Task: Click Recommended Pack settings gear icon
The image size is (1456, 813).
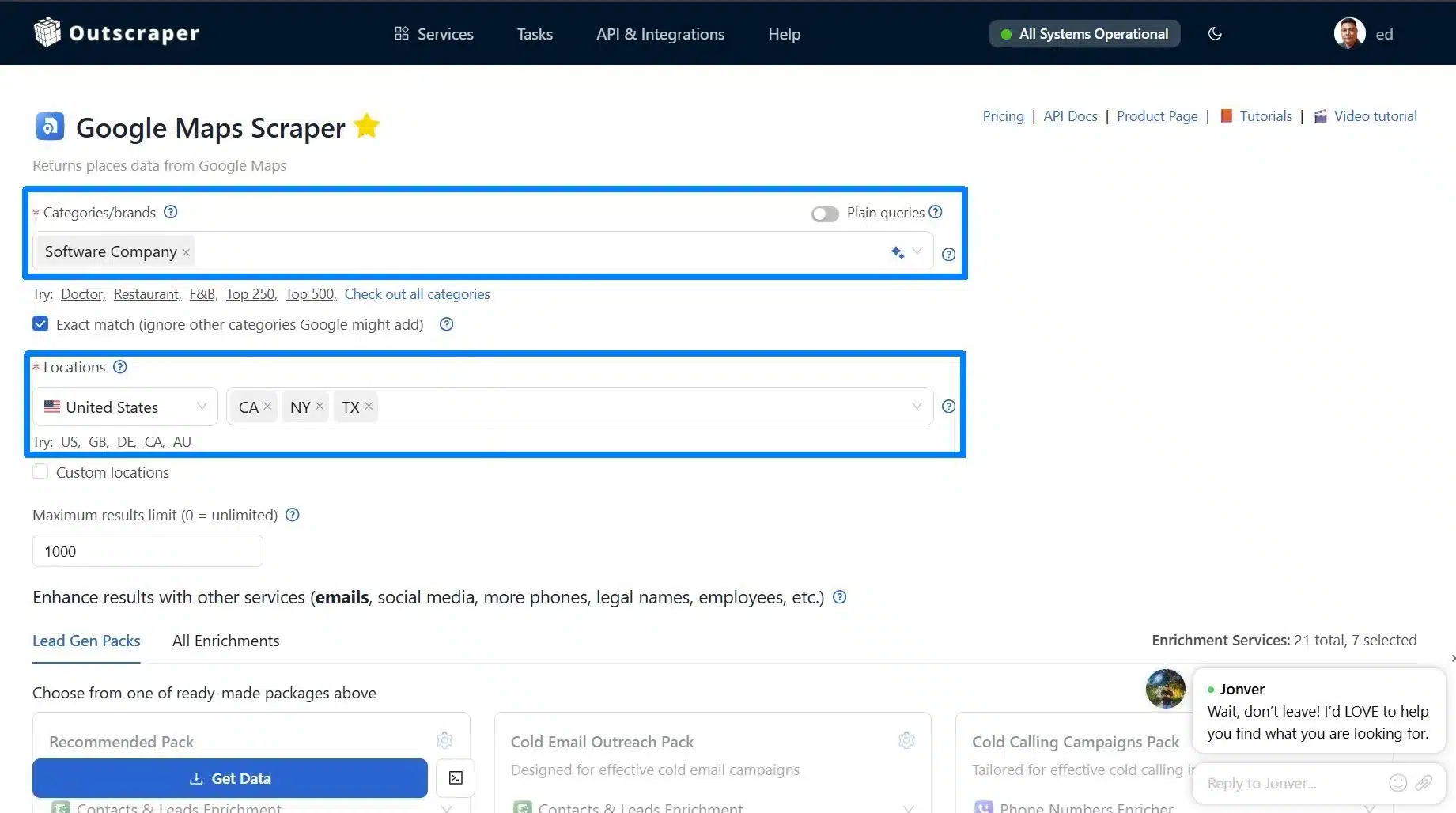Action: (x=444, y=740)
